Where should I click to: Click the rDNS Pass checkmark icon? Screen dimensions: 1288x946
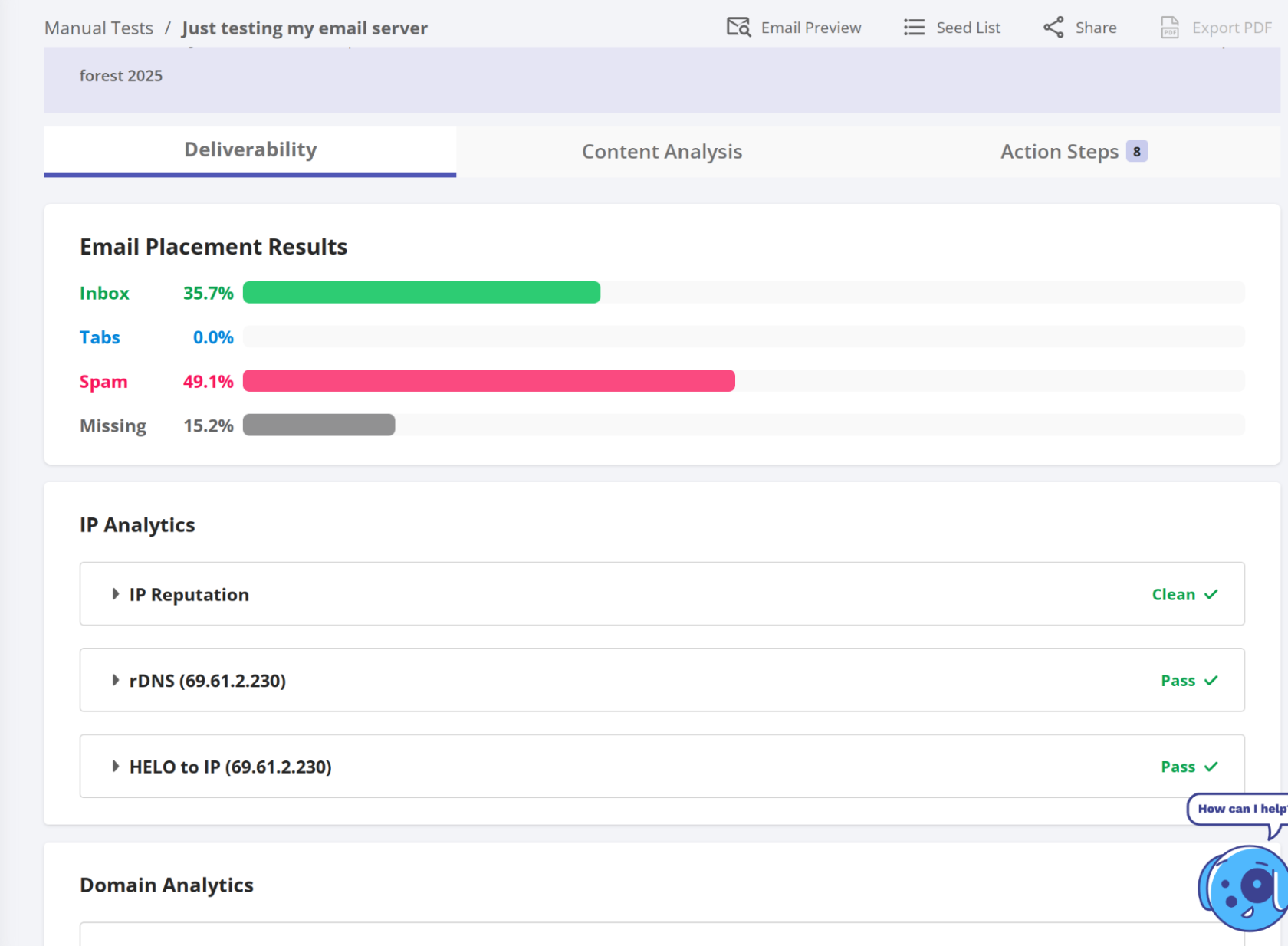[x=1211, y=681]
